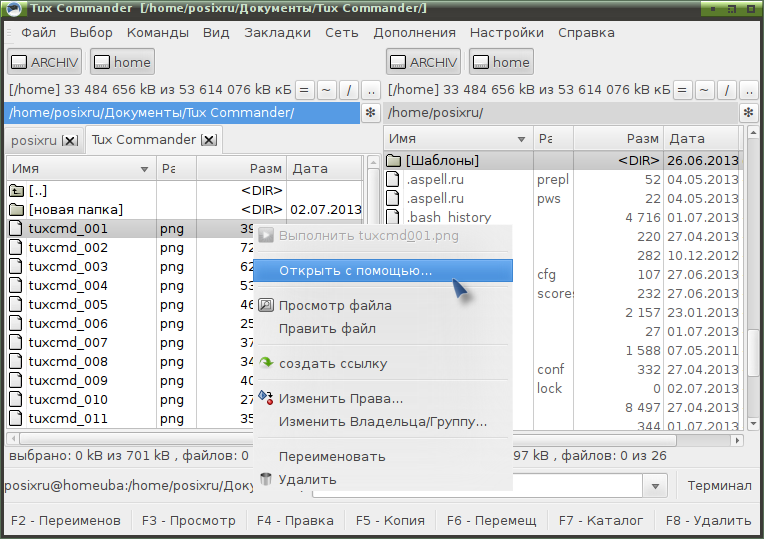Go up '..' button in right panel
Viewport: 764px width, 539px height.
749,90
